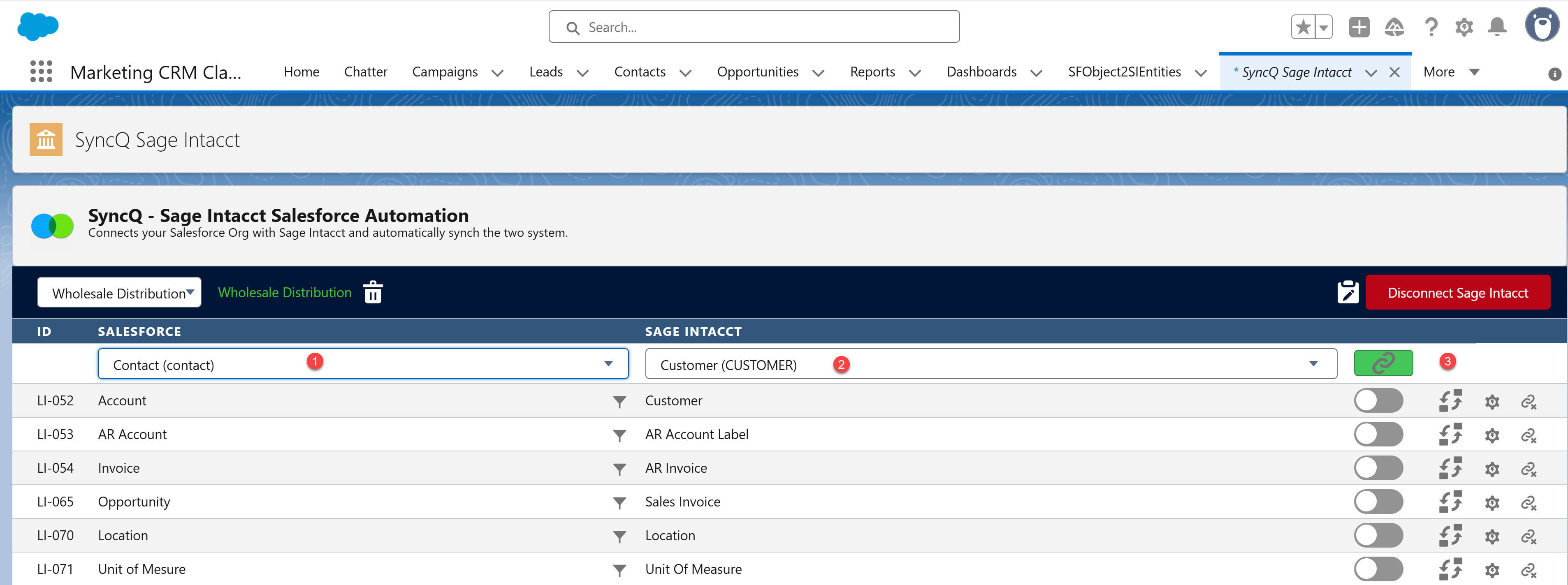Click the clipboard edit icon beside Disconnect
This screenshot has width=1568, height=585.
[x=1348, y=293]
